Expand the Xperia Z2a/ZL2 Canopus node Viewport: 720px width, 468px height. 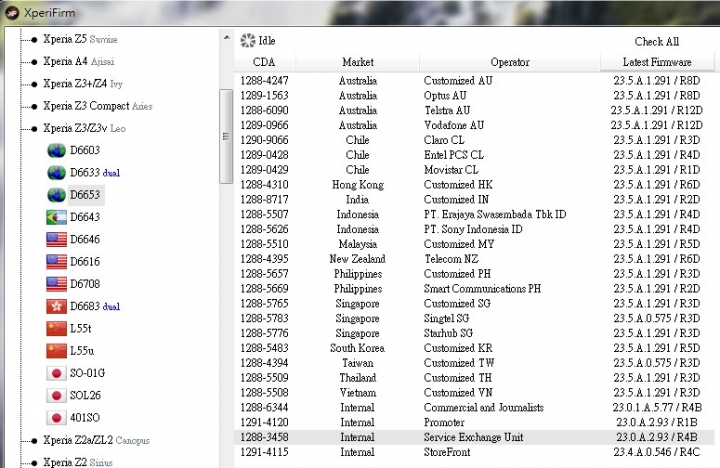[34, 441]
